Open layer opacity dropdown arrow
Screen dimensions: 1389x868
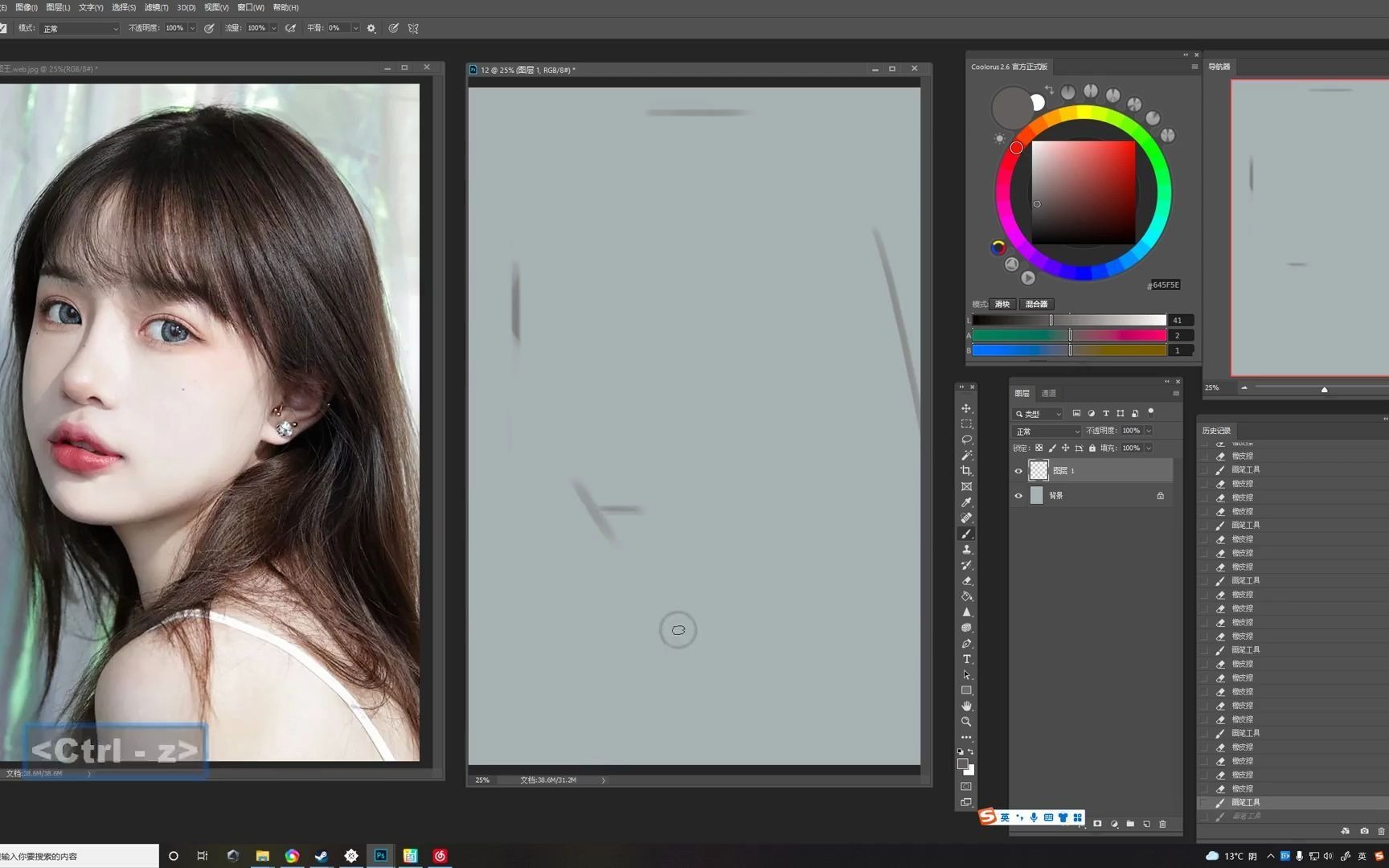[1149, 431]
